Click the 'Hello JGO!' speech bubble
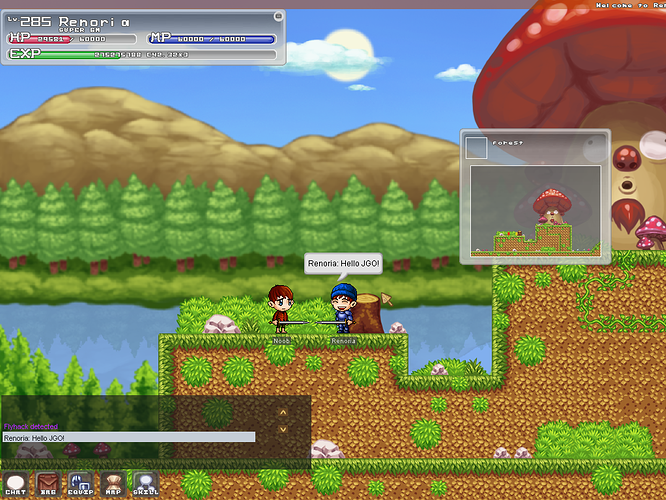 (x=344, y=264)
